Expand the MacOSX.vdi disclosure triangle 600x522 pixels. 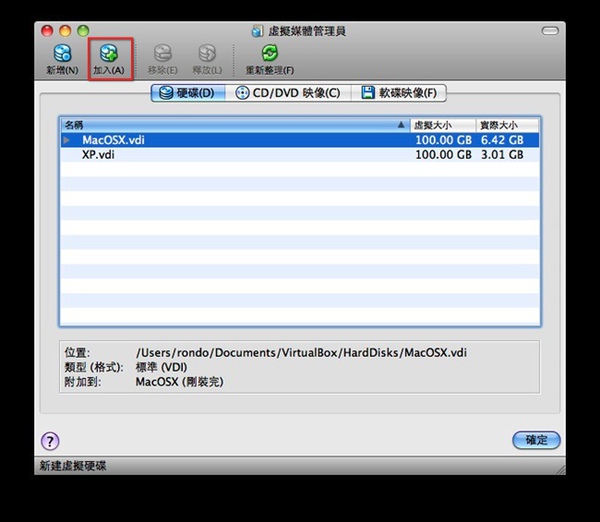tap(67, 140)
